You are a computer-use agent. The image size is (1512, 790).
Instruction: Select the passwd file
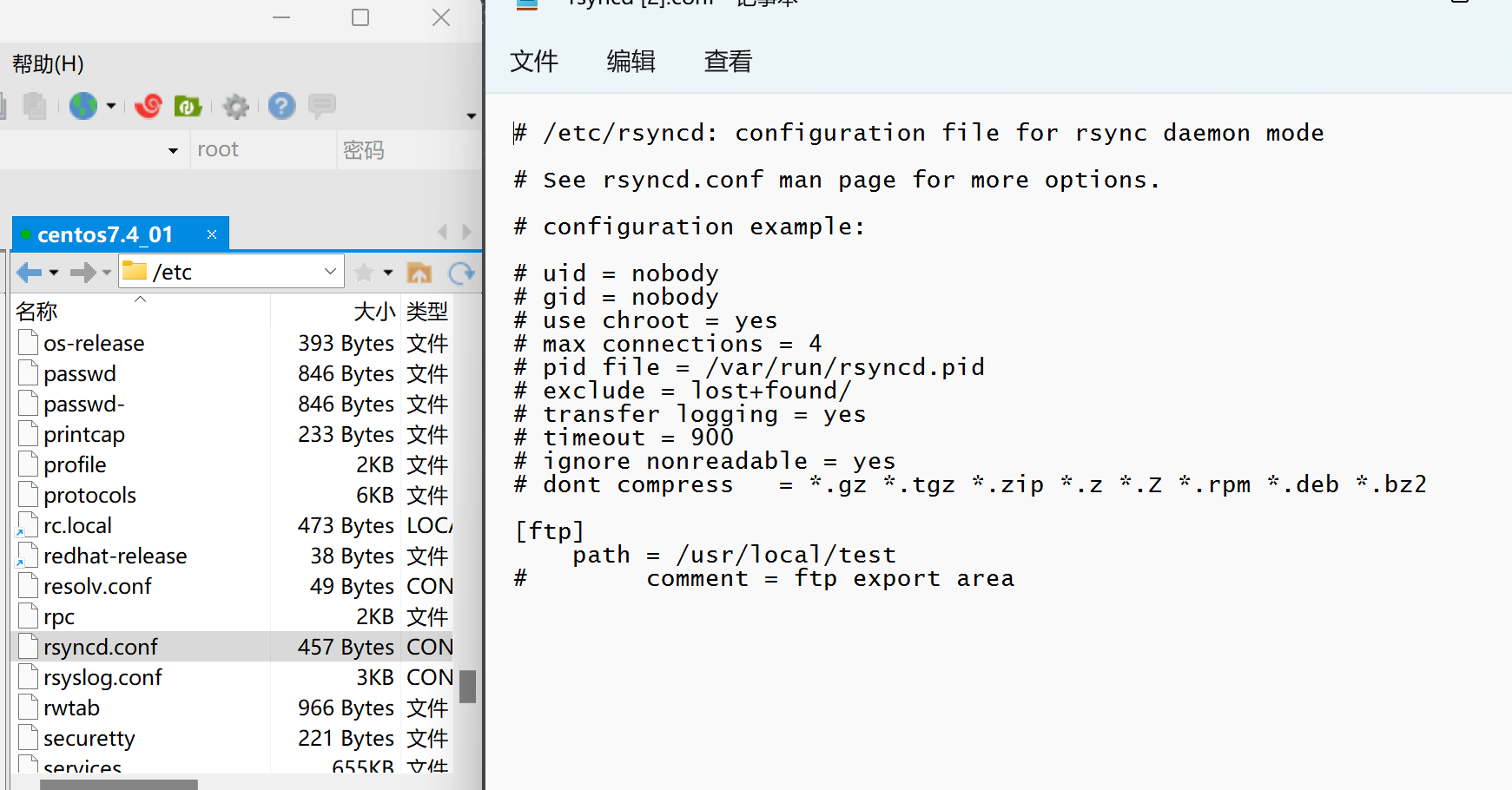(x=80, y=373)
